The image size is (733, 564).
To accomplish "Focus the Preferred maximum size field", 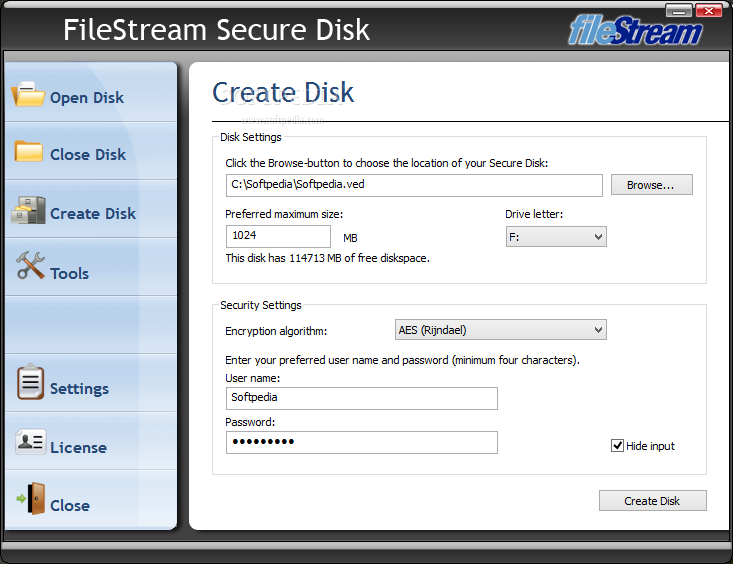I will 278,236.
